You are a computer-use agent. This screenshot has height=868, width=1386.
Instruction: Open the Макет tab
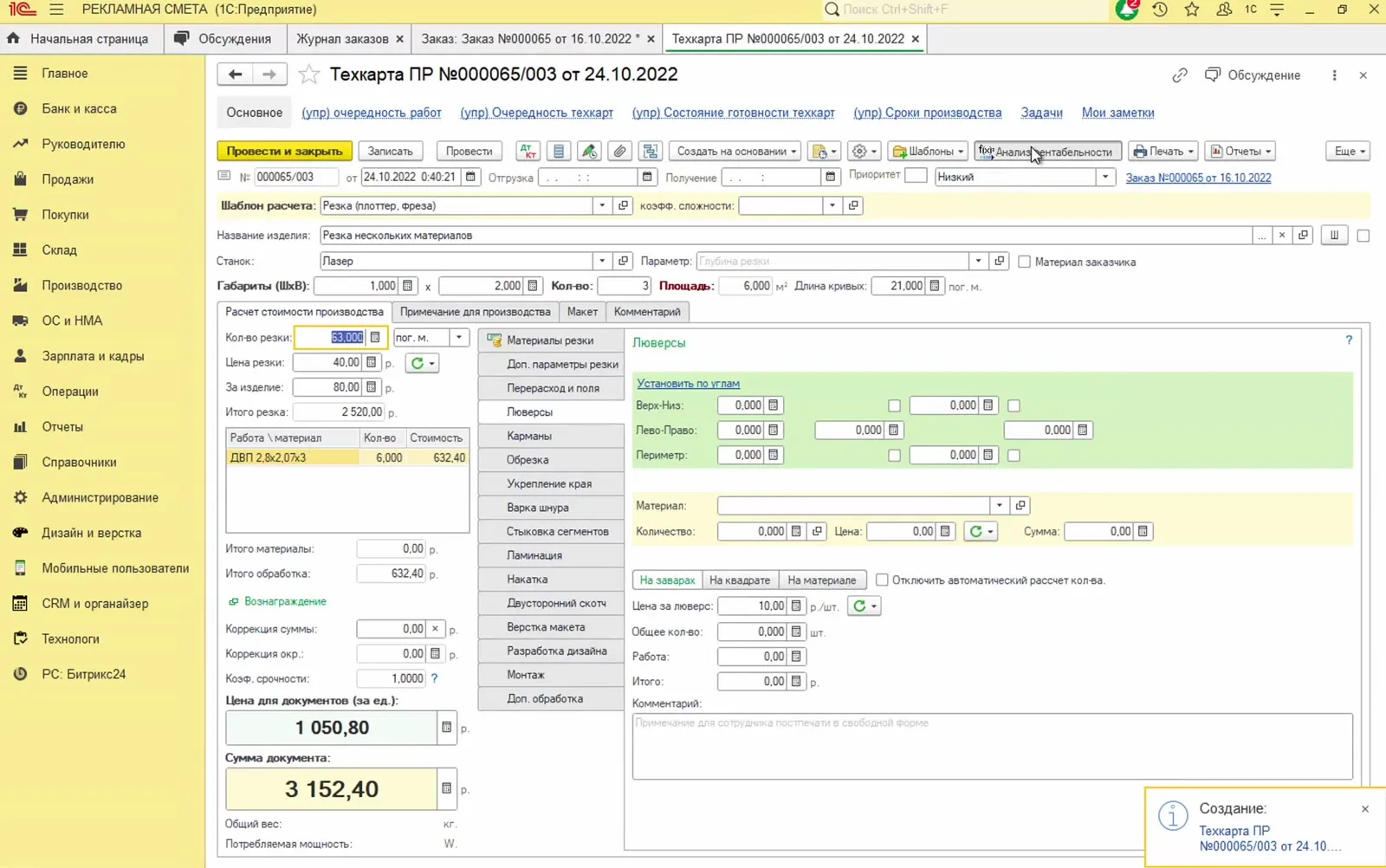pos(582,312)
